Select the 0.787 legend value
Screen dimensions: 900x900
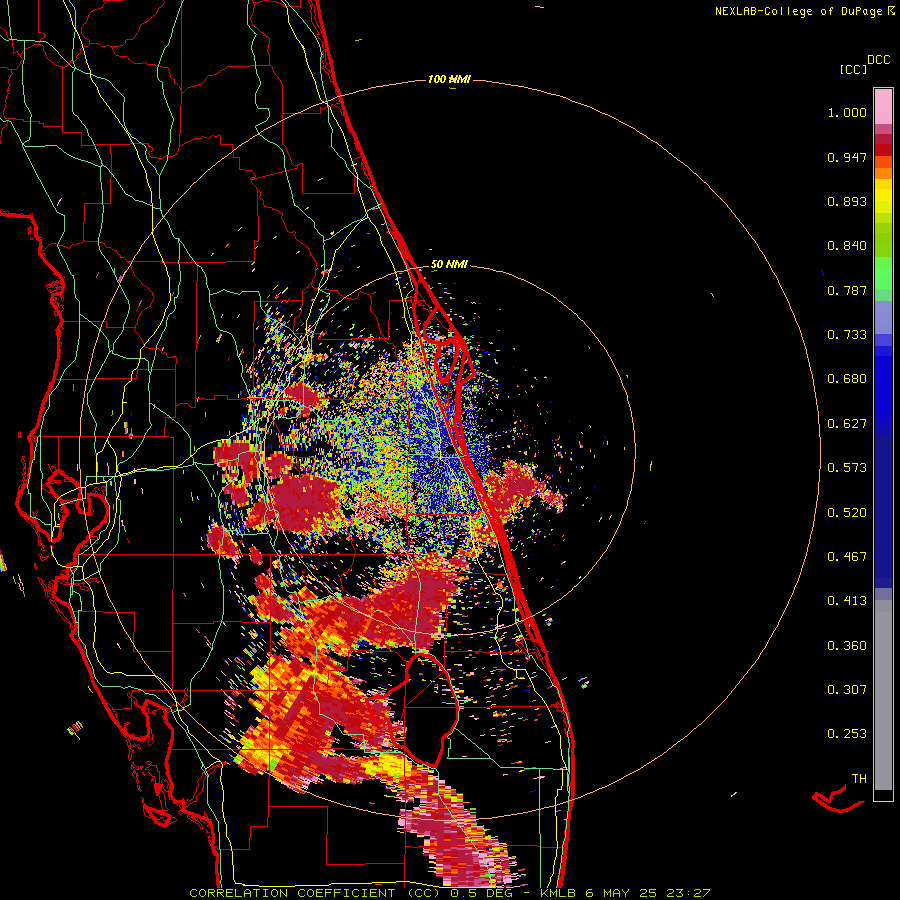[847, 290]
